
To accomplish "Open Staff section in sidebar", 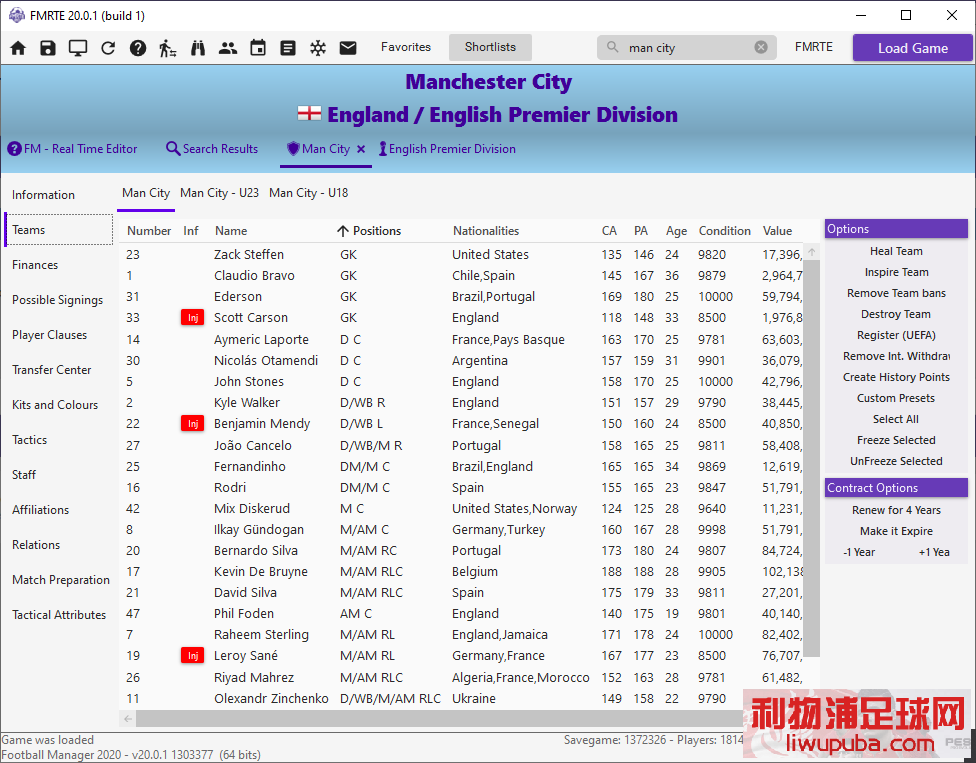I will coord(24,475).
